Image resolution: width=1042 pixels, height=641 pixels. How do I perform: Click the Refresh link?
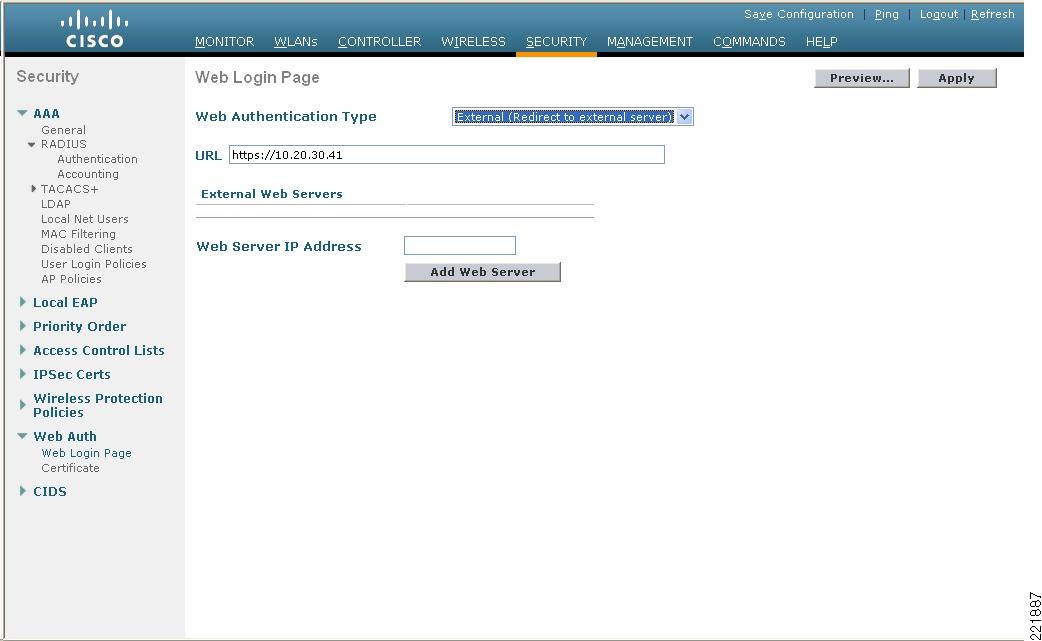pyautogui.click(x=992, y=14)
